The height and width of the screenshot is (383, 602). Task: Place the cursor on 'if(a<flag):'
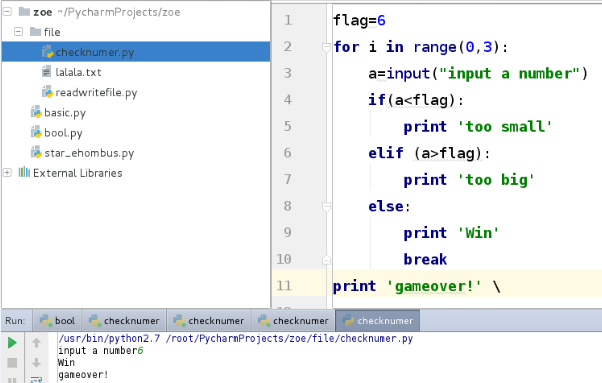416,100
